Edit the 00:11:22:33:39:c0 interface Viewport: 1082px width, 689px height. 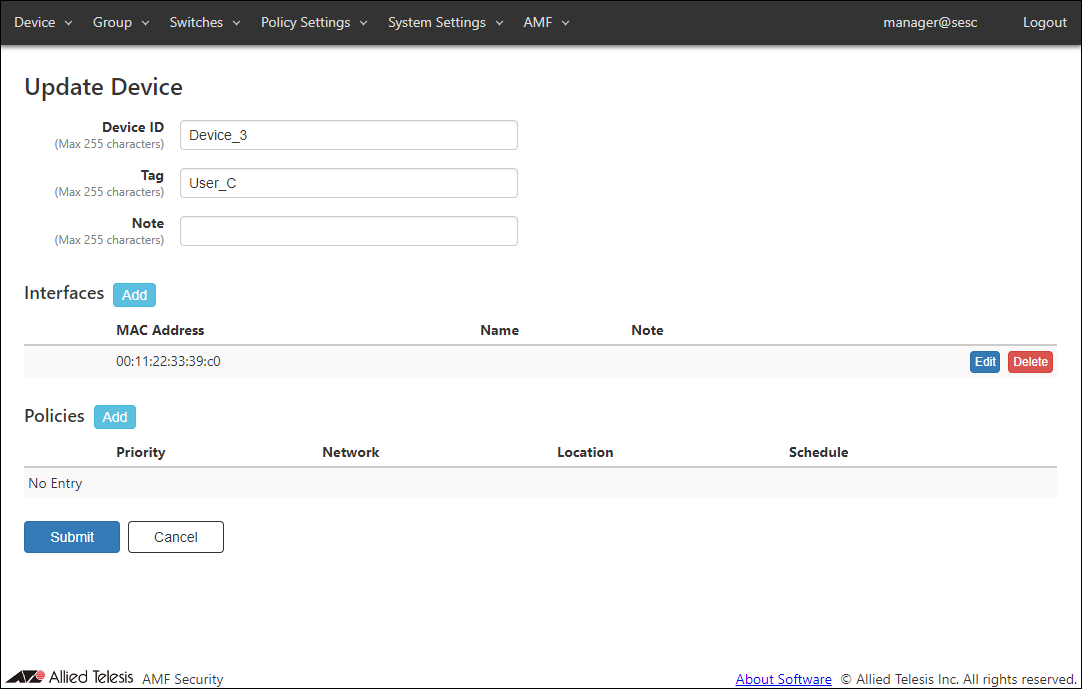coord(985,362)
